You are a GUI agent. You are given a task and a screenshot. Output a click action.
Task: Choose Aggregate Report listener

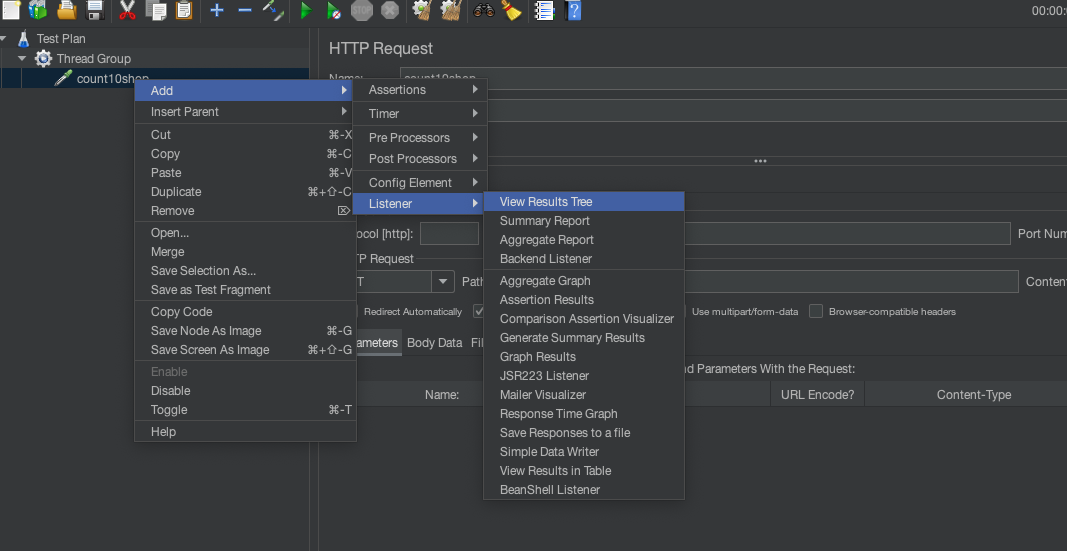coord(584,239)
